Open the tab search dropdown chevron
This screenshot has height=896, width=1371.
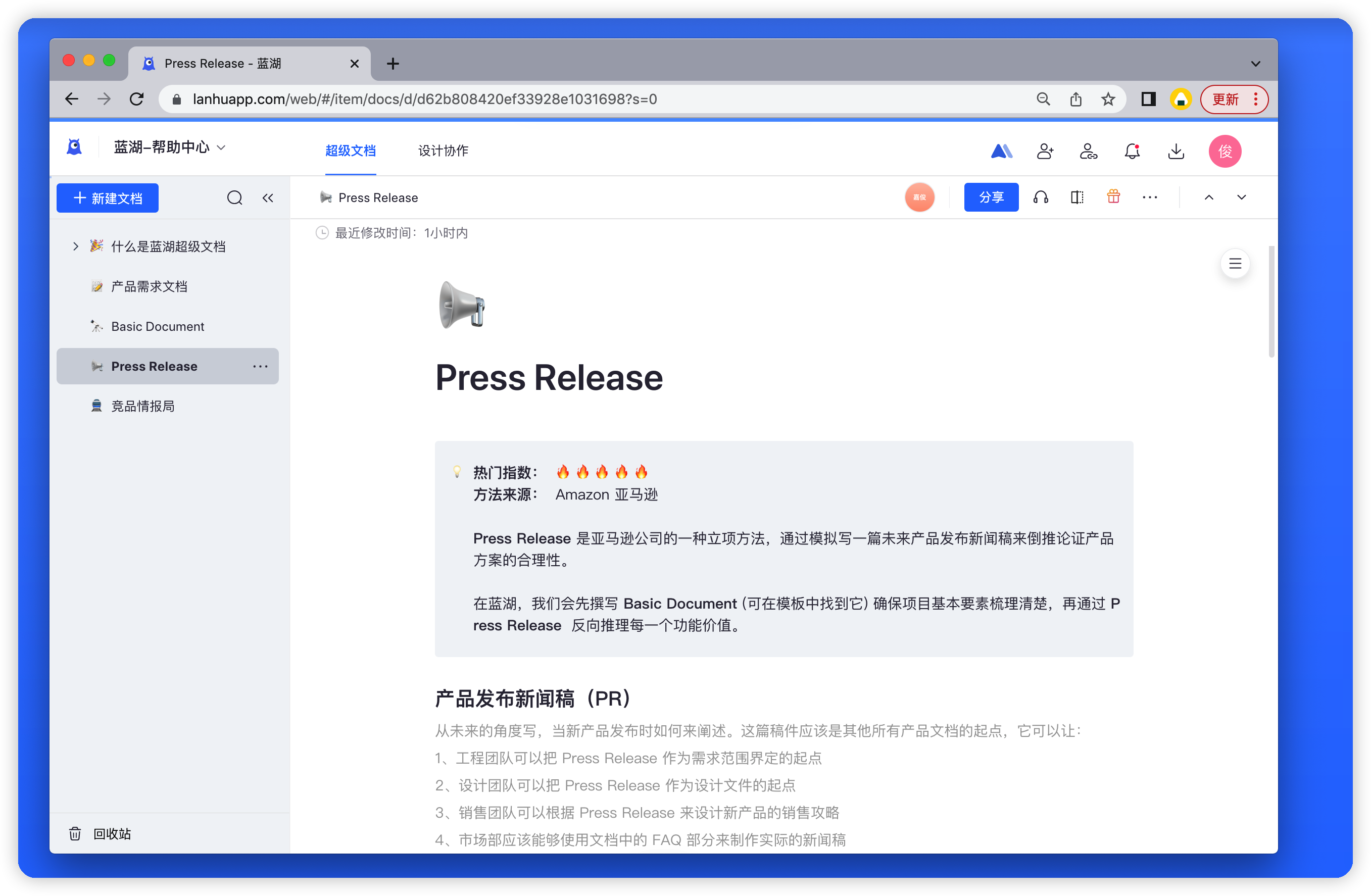1255,63
